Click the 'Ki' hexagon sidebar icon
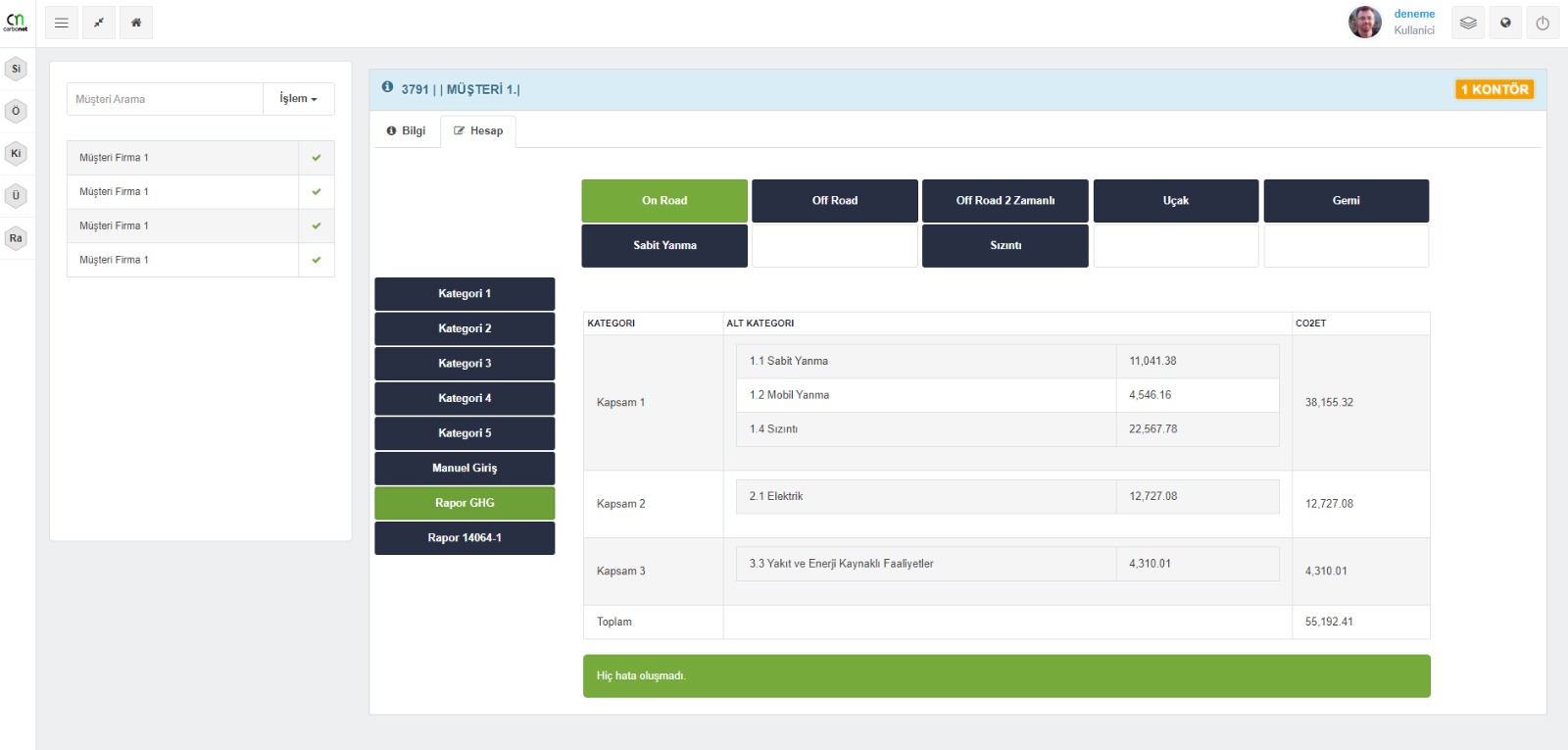The height and width of the screenshot is (750, 1568). click(x=16, y=153)
